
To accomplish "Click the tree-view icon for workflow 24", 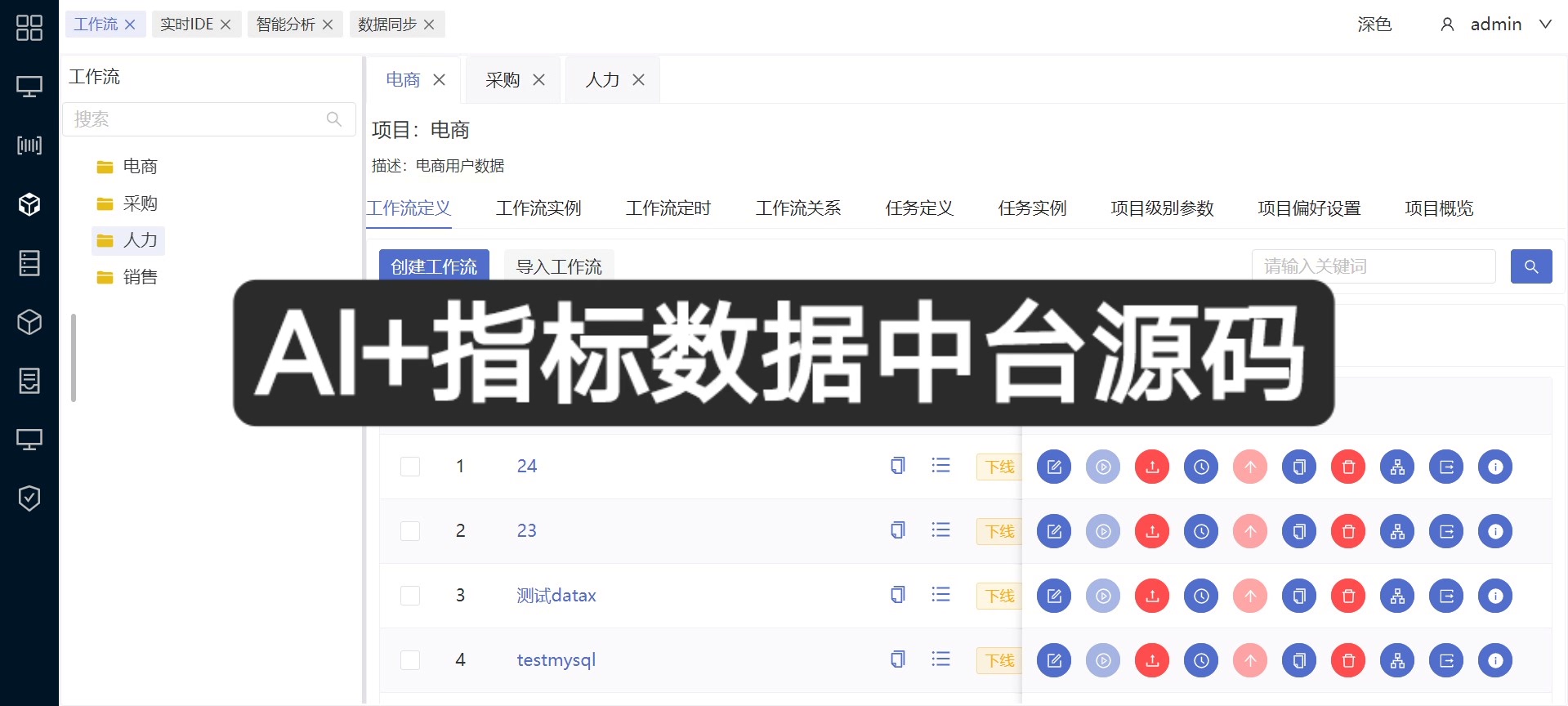I will tap(1397, 467).
